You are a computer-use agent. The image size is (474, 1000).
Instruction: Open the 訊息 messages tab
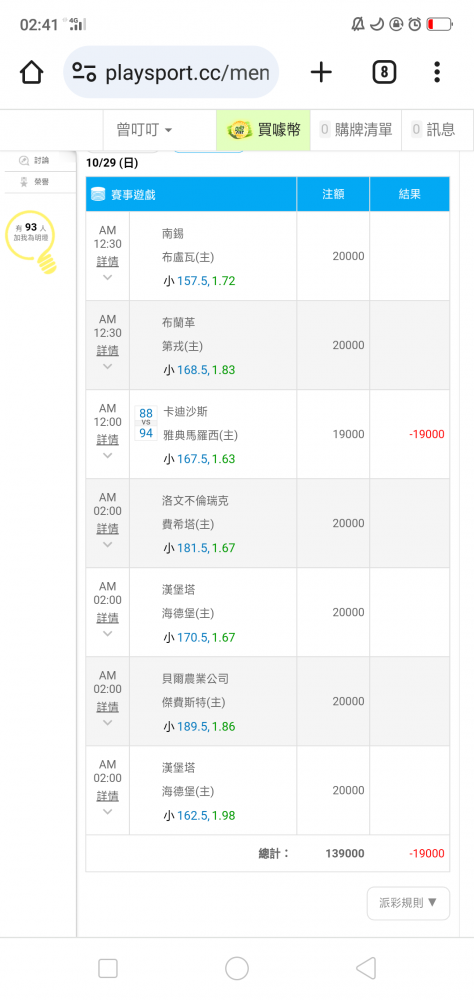(x=434, y=130)
